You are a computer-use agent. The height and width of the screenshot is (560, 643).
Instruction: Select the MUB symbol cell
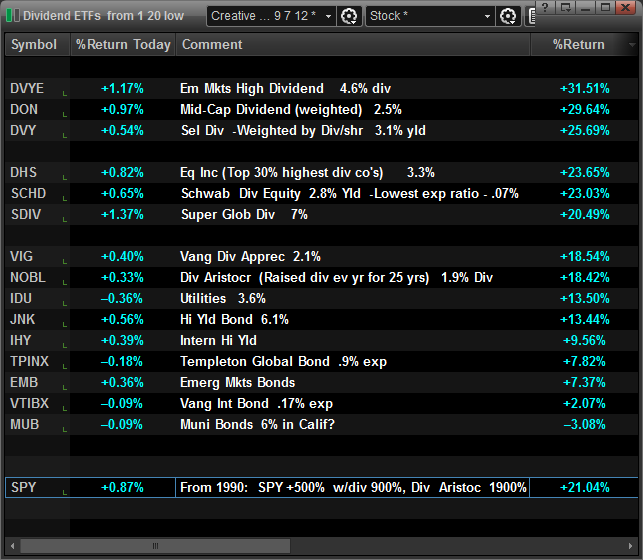coord(37,424)
